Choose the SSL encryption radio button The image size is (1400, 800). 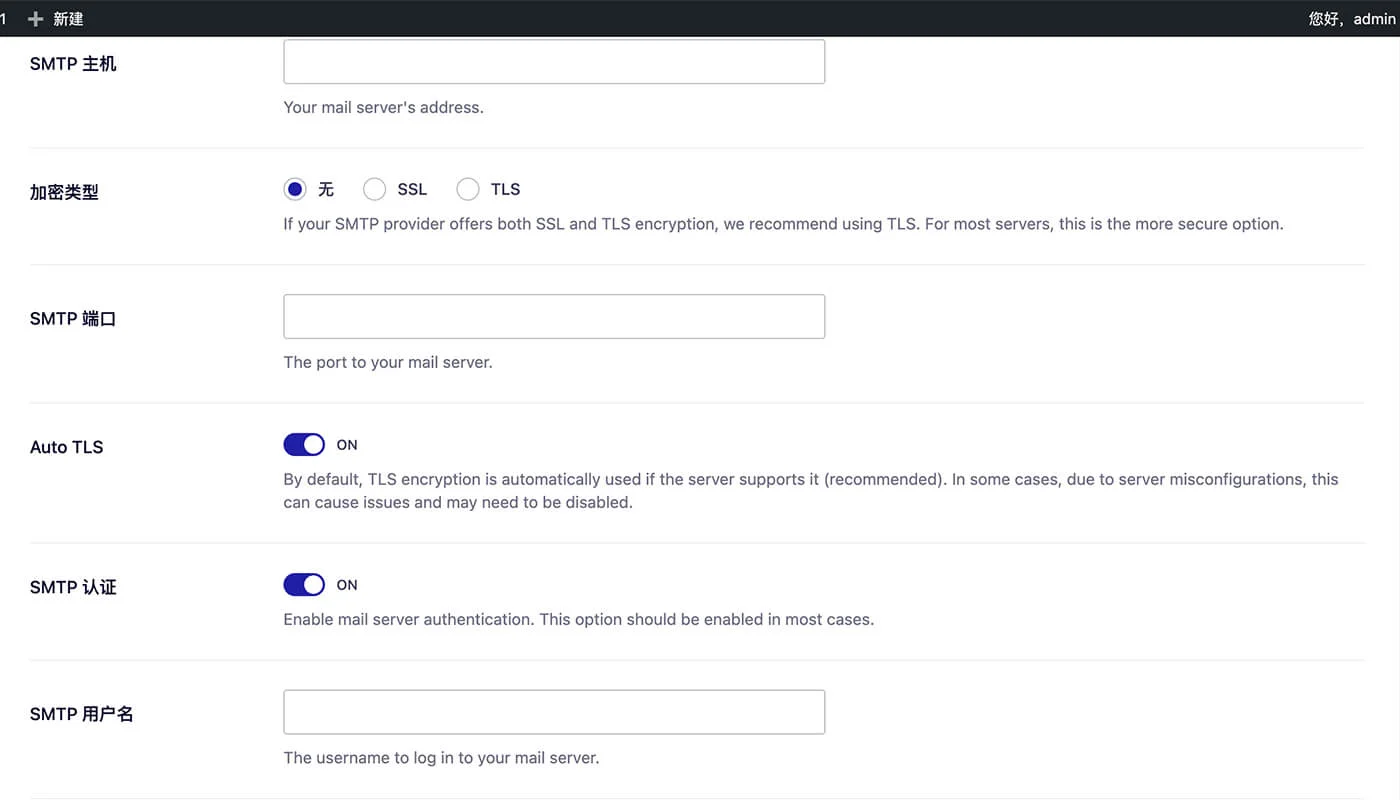(x=374, y=189)
